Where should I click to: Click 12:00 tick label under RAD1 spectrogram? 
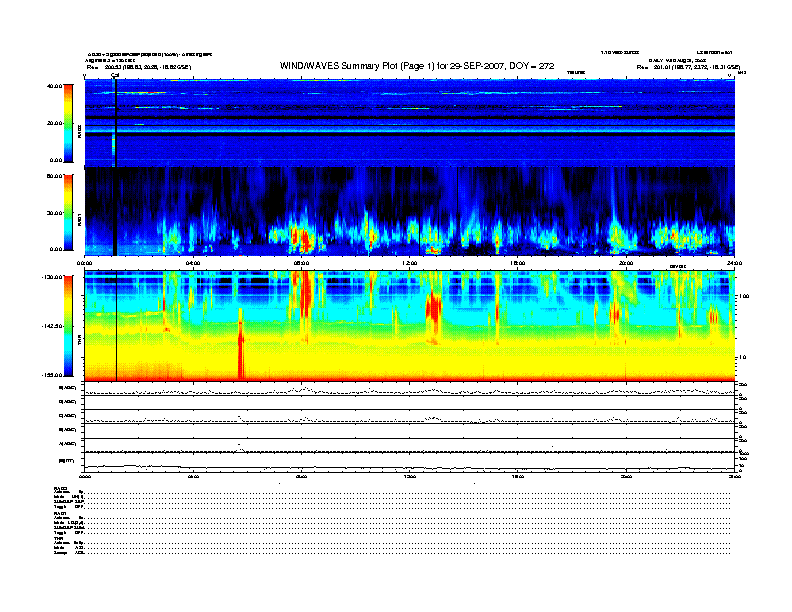click(410, 263)
